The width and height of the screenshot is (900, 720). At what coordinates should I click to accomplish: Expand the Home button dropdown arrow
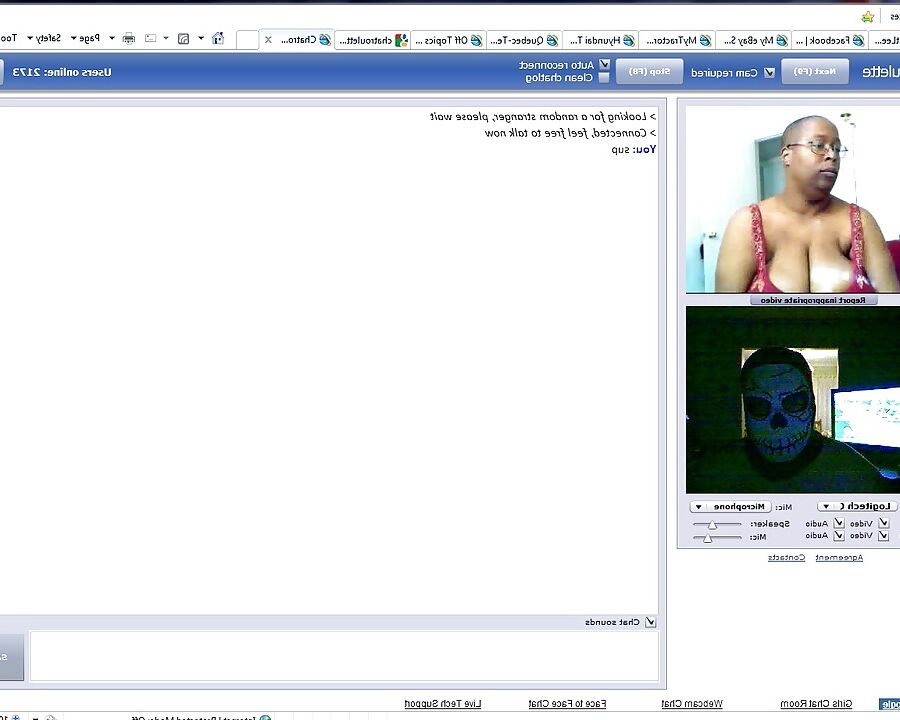tap(201, 38)
